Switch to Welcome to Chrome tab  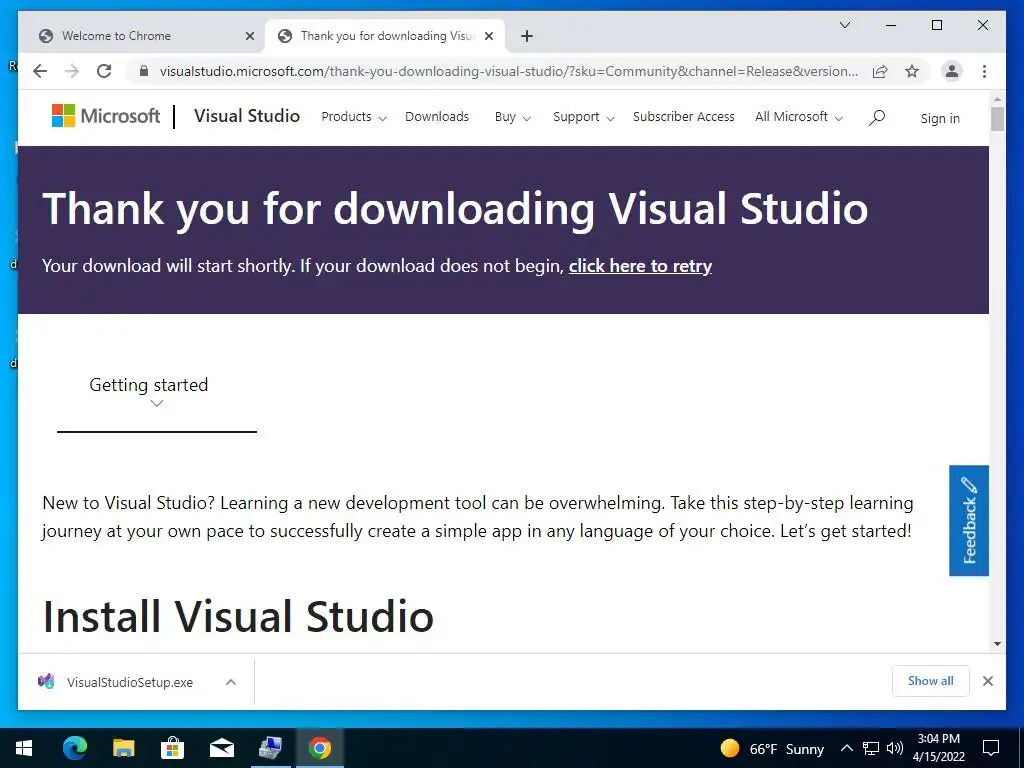click(141, 36)
